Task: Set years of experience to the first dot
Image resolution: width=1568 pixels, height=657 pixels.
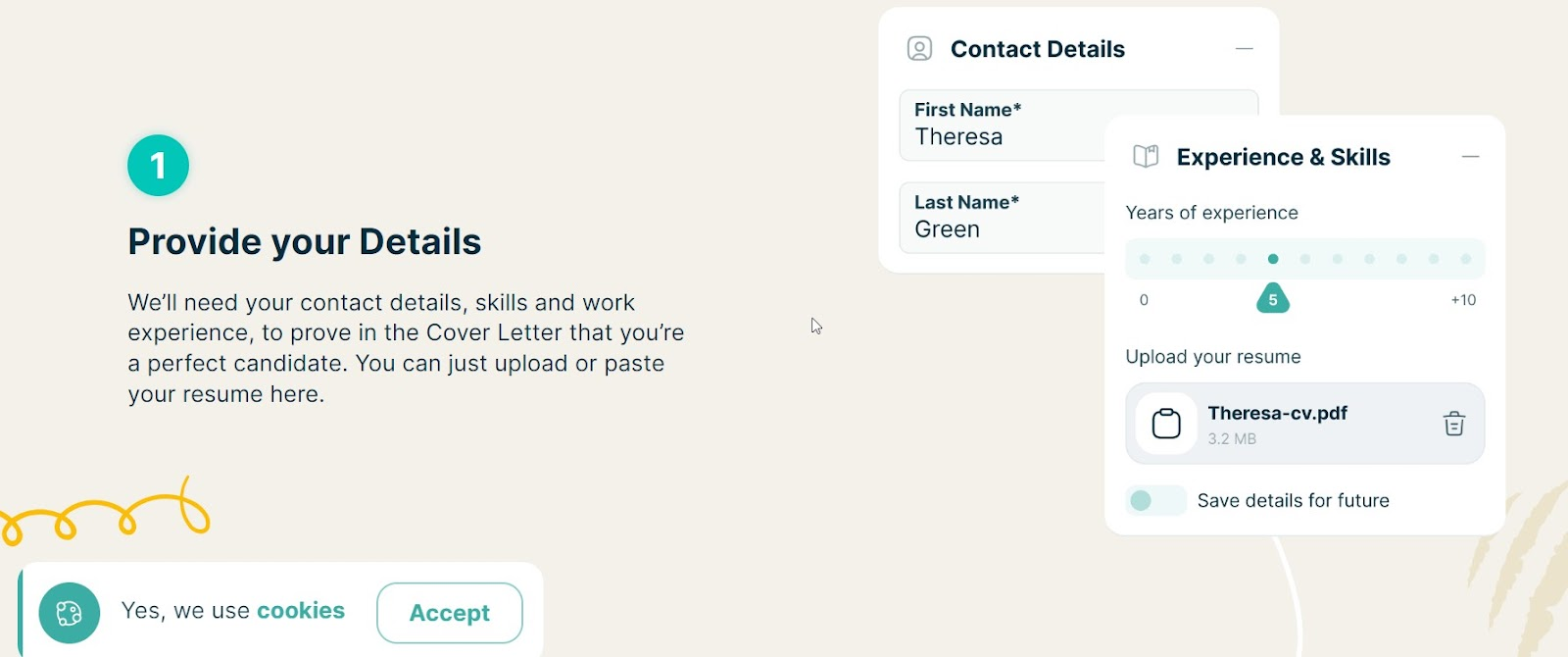Action: click(x=1145, y=259)
